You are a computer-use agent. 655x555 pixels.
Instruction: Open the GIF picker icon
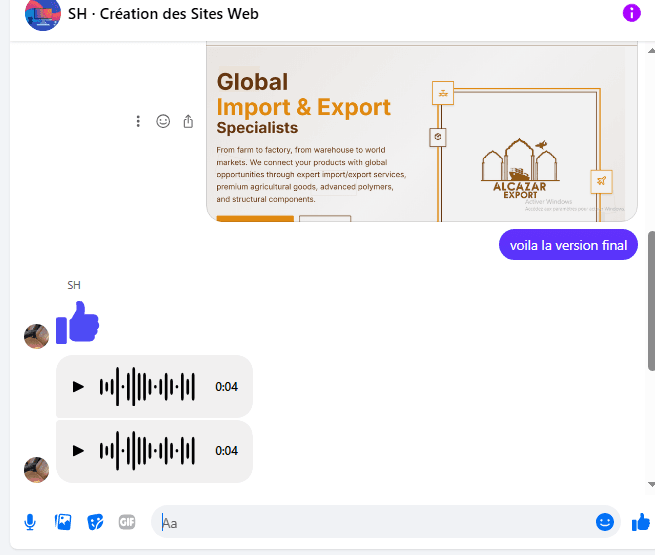127,522
